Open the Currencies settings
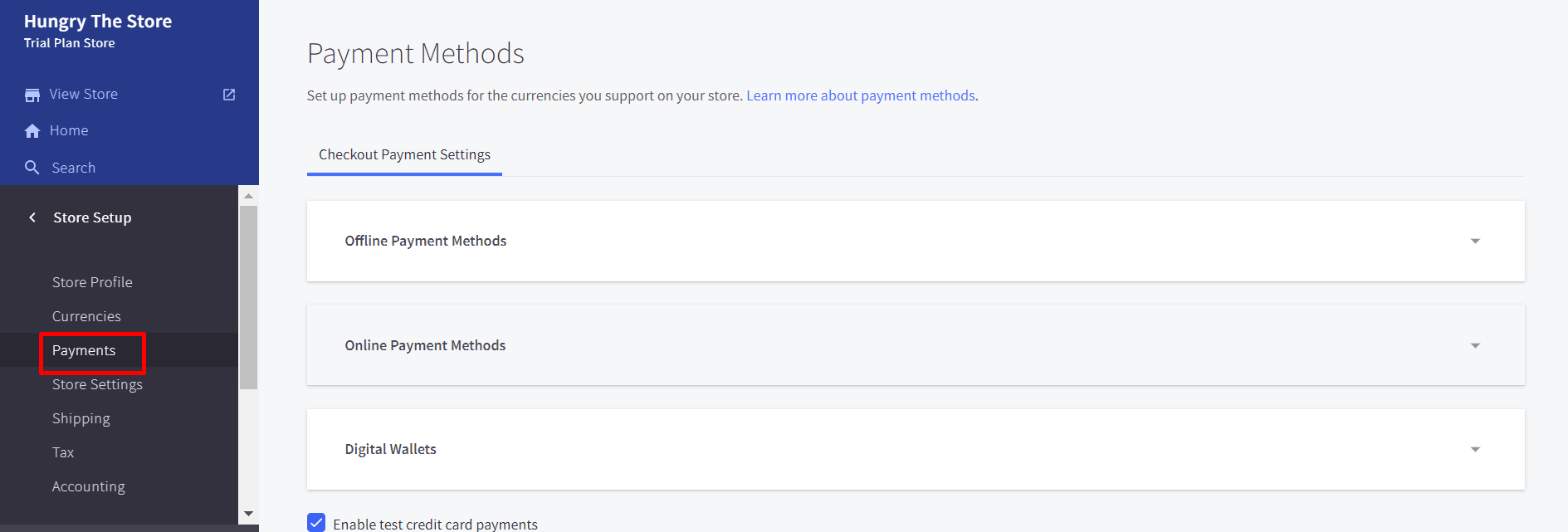 click(x=86, y=316)
